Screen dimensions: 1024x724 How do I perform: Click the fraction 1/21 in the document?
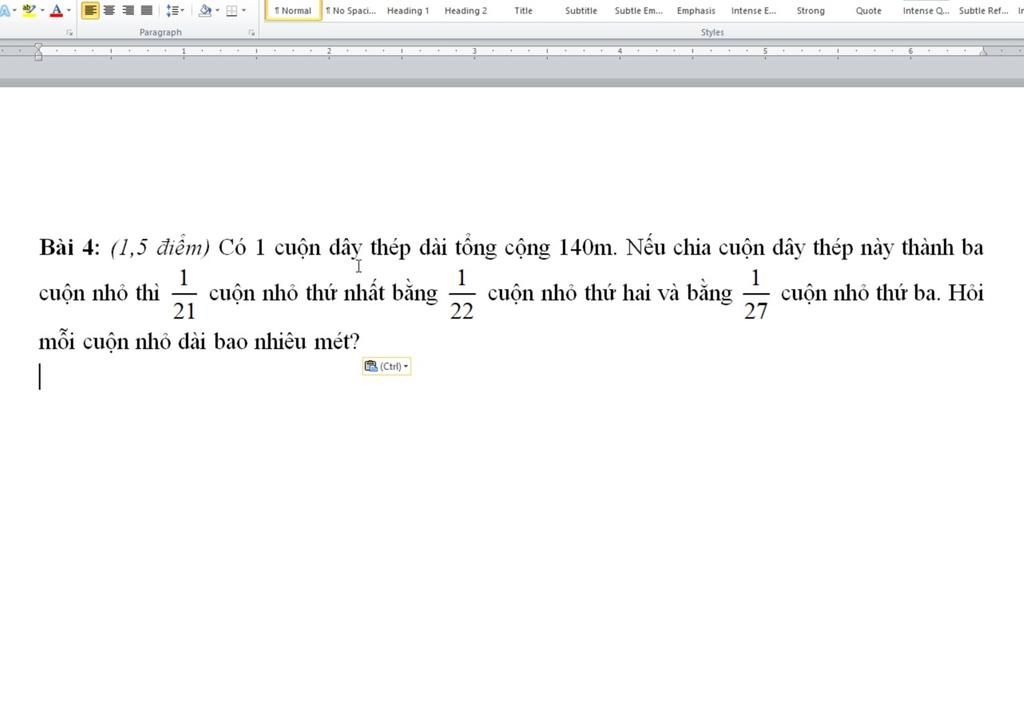pyautogui.click(x=184, y=294)
